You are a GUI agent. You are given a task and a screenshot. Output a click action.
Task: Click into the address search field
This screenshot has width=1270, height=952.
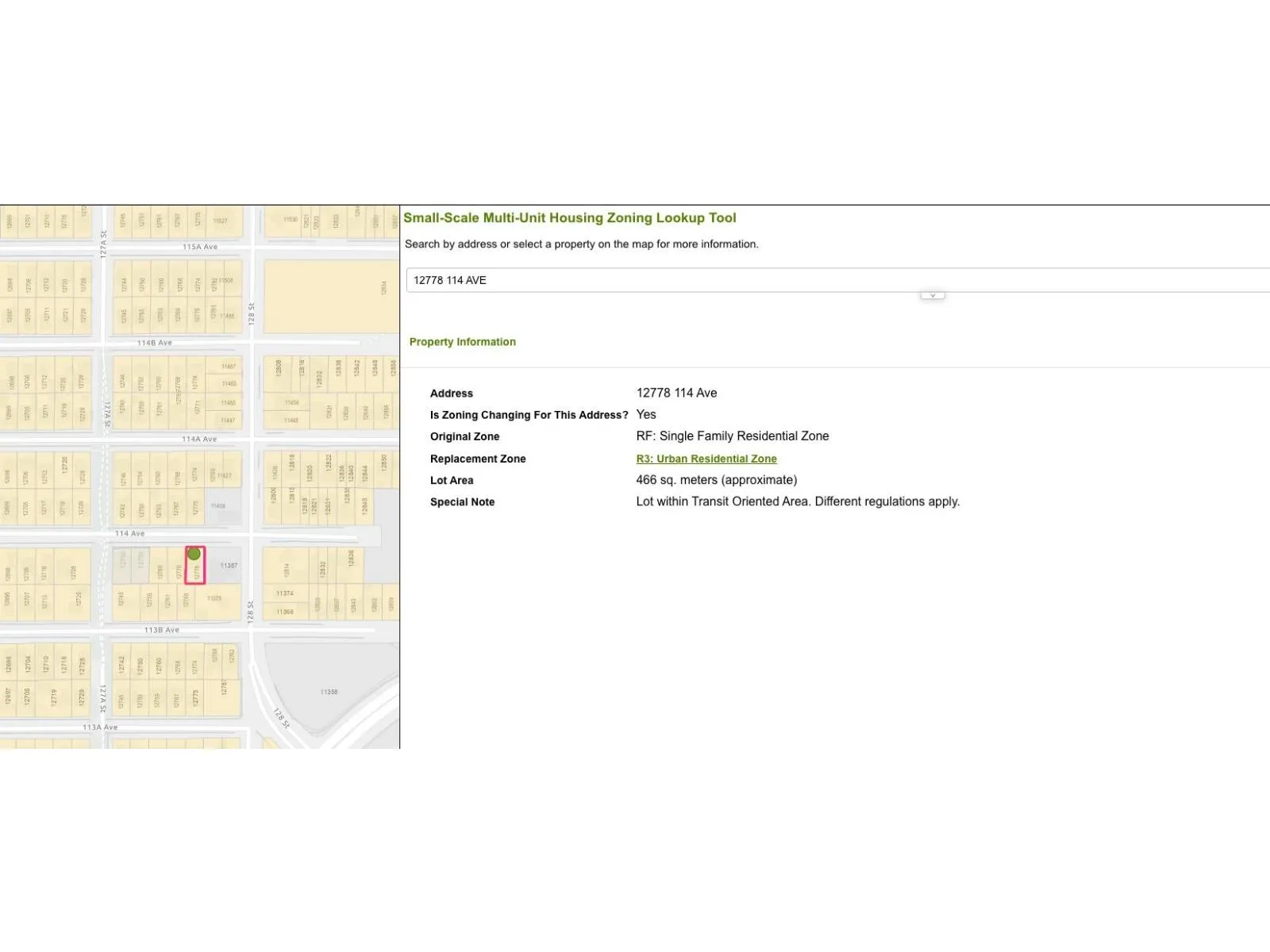click(x=794, y=280)
